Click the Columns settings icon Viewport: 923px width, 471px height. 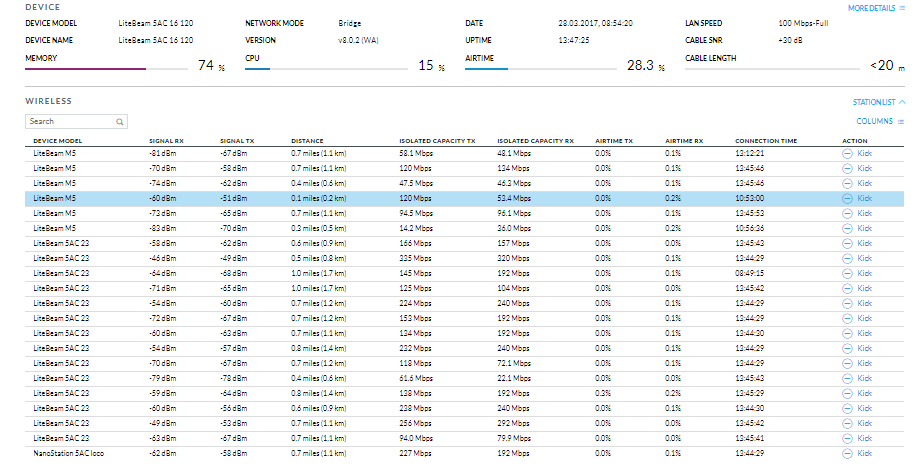click(x=900, y=121)
